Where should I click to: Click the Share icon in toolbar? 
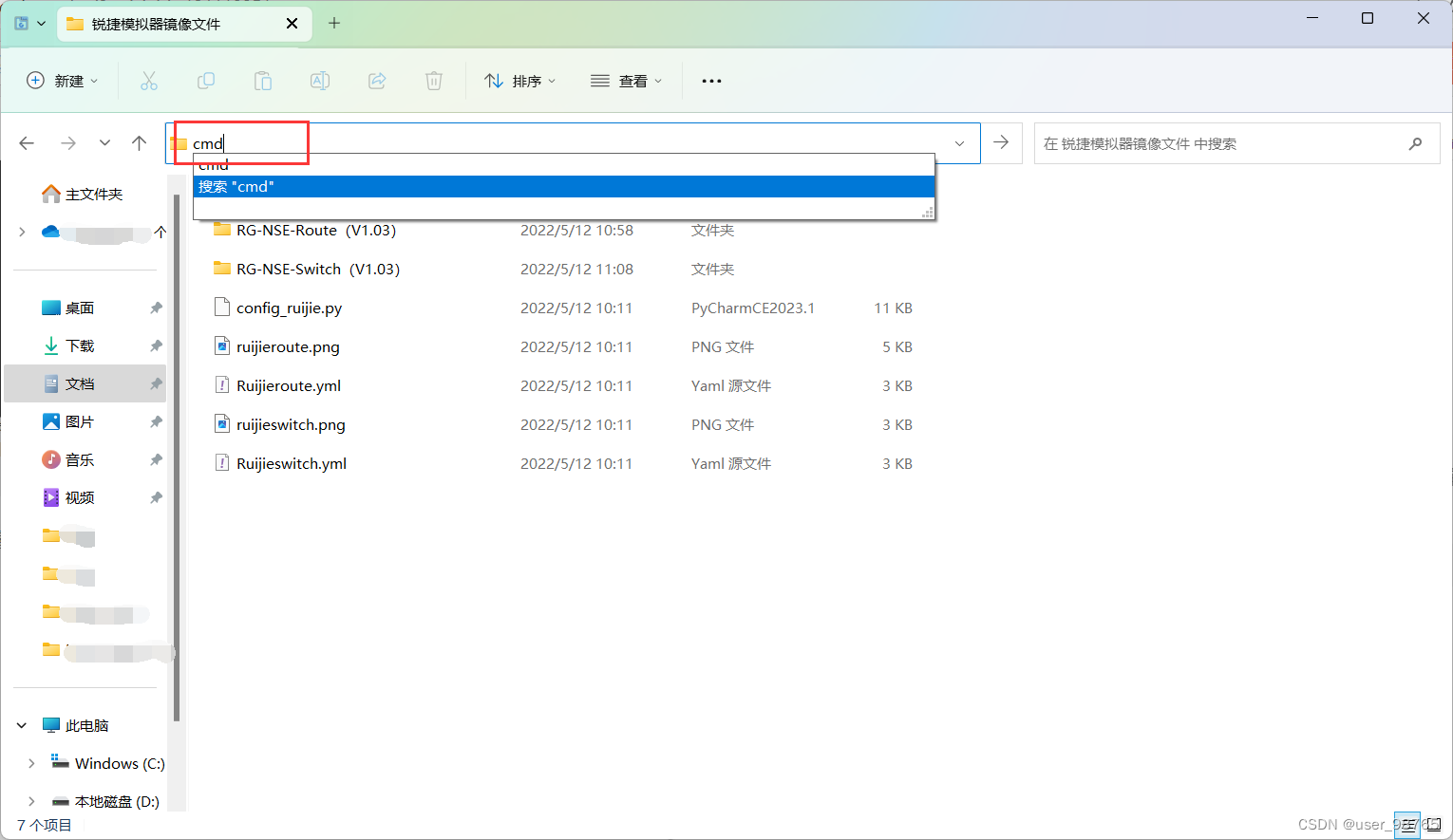coord(377,81)
